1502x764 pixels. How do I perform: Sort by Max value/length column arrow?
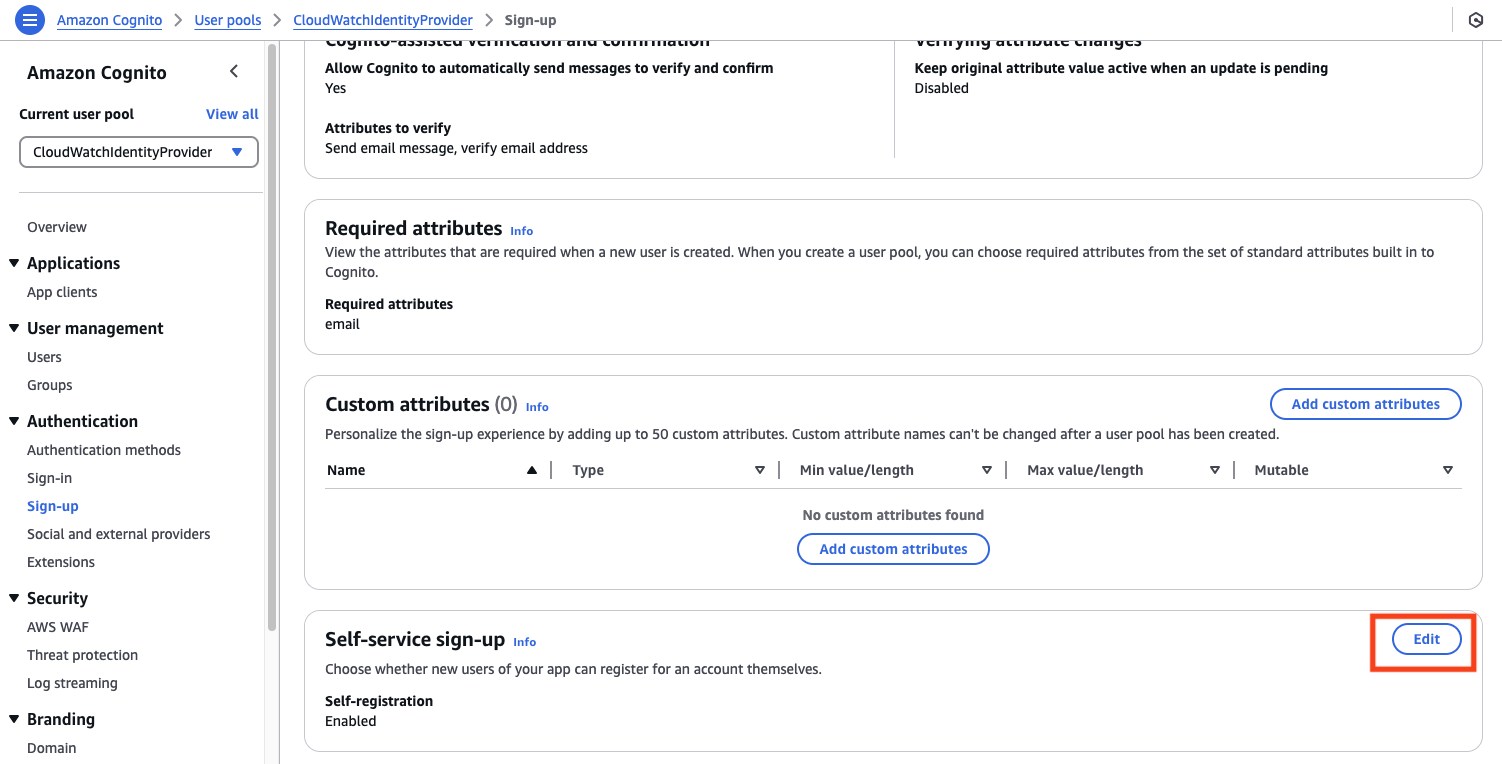pyautogui.click(x=1215, y=470)
